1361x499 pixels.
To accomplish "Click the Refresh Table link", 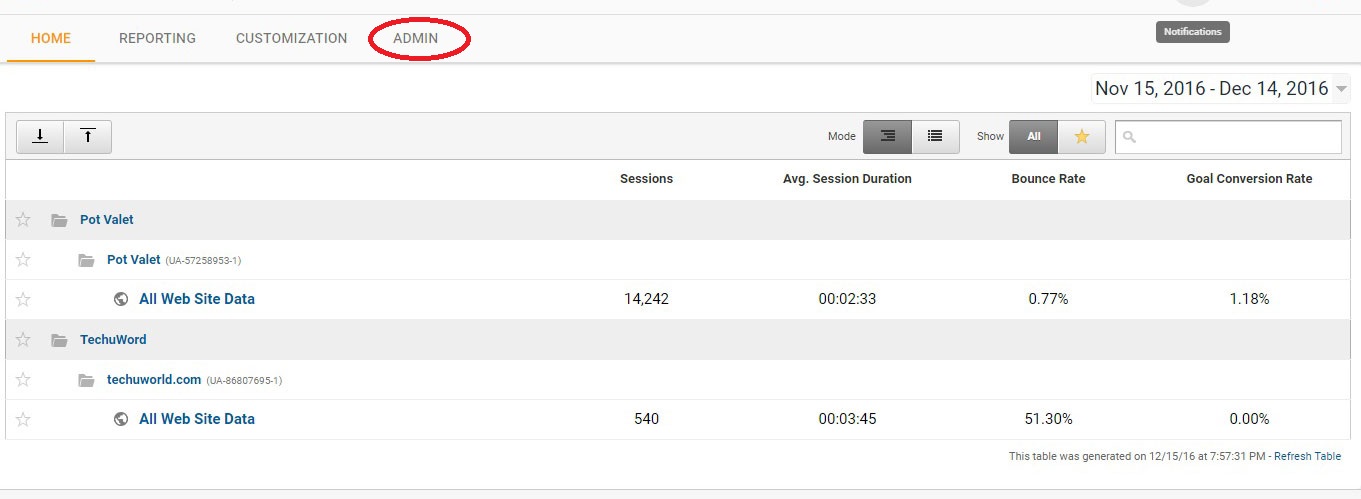I will (1307, 456).
